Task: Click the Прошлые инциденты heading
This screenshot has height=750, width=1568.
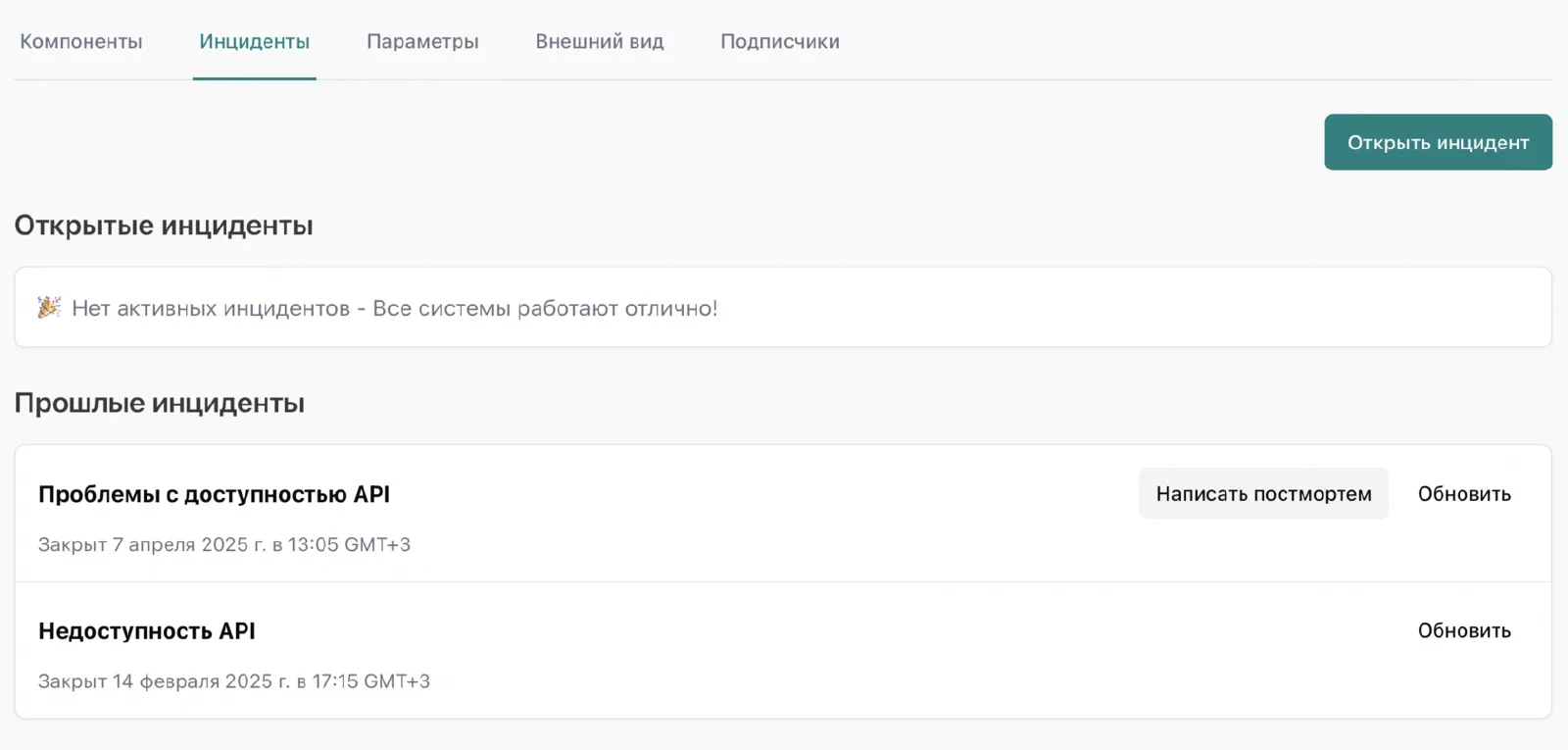Action: (x=160, y=403)
